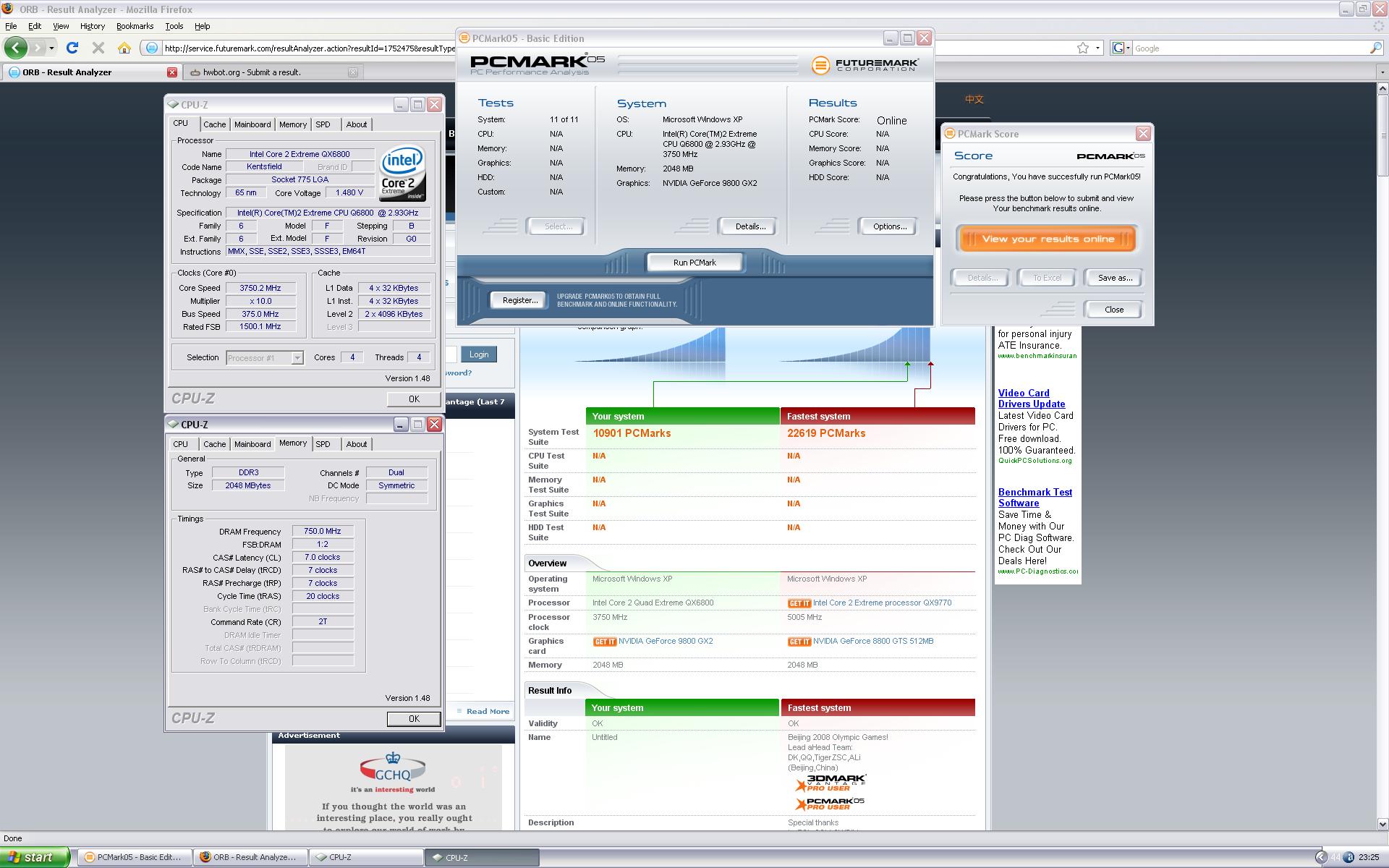Click the Intel Core 2 Extreme logo
Viewport: 1389px width, 868px height.
pyautogui.click(x=403, y=174)
